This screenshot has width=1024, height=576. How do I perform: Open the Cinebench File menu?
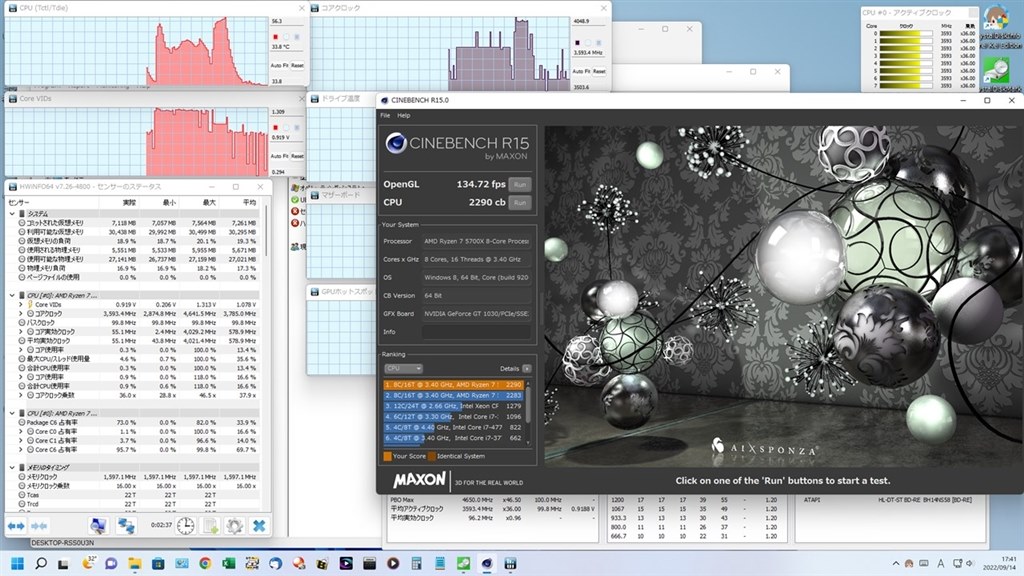coord(385,116)
